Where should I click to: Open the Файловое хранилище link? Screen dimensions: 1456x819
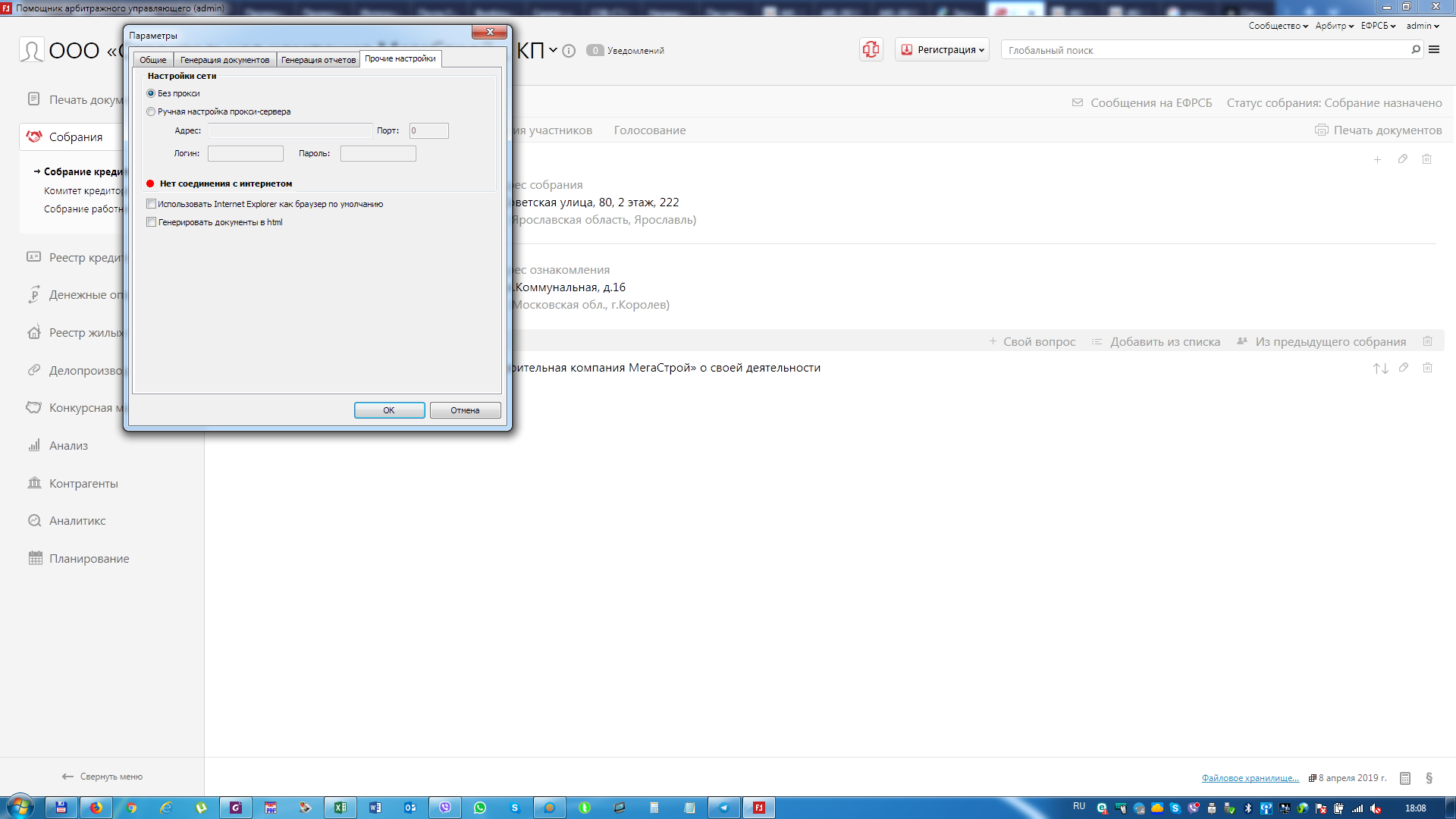(x=1250, y=778)
